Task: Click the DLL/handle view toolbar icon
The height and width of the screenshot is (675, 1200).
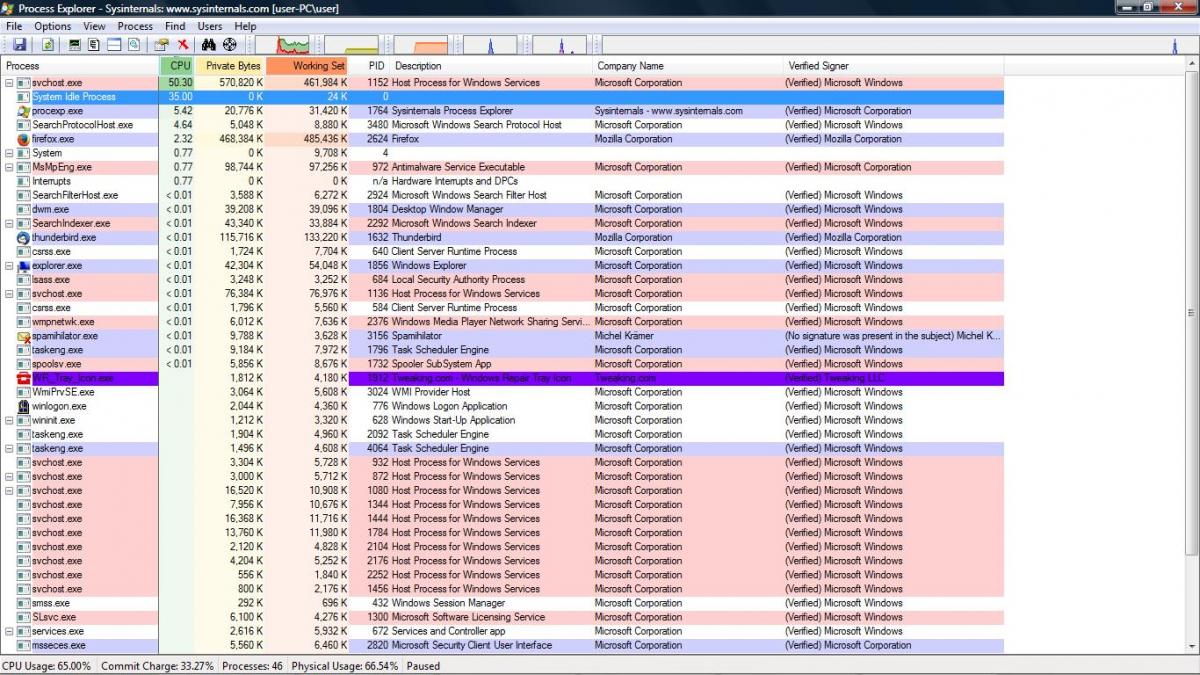Action: [133, 45]
